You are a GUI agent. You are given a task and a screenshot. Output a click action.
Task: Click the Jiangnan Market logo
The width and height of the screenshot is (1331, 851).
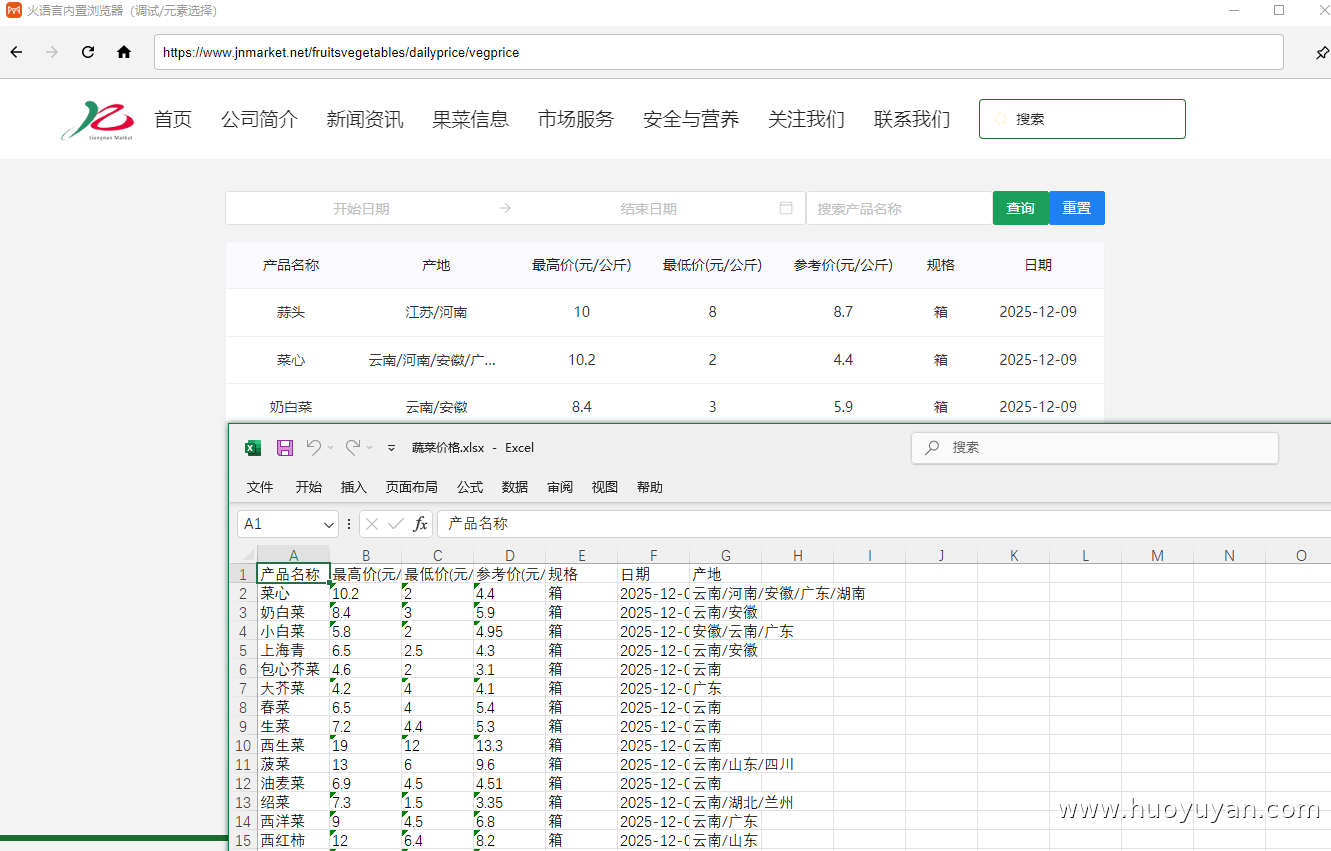(x=98, y=120)
